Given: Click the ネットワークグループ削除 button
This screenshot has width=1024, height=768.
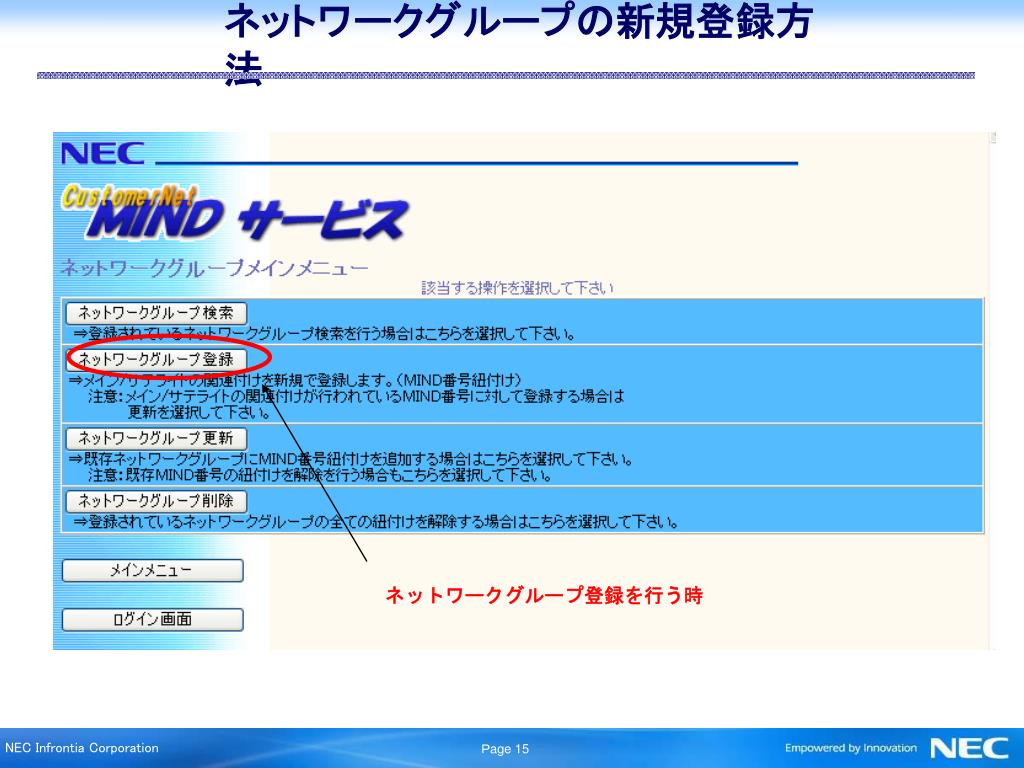Looking at the screenshot, I should pyautogui.click(x=156, y=501).
